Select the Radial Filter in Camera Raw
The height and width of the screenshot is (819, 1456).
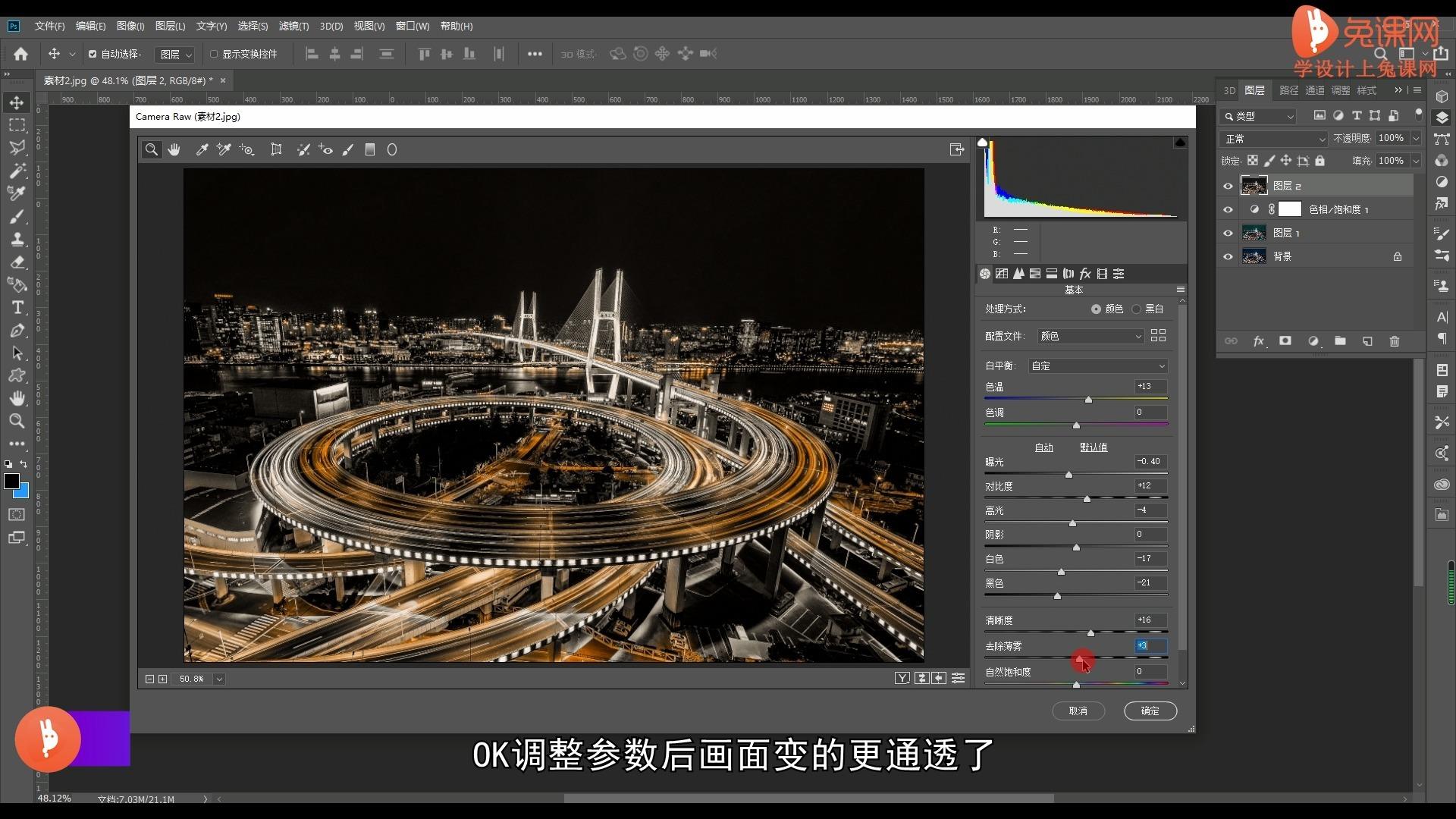pyautogui.click(x=392, y=149)
